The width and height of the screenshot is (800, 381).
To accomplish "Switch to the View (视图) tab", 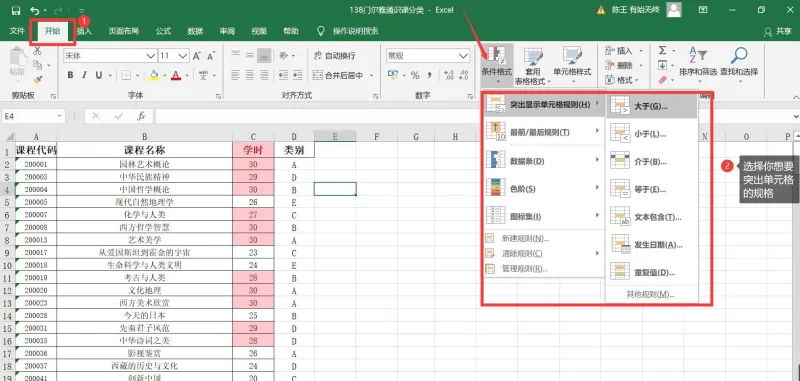I will (x=259, y=31).
